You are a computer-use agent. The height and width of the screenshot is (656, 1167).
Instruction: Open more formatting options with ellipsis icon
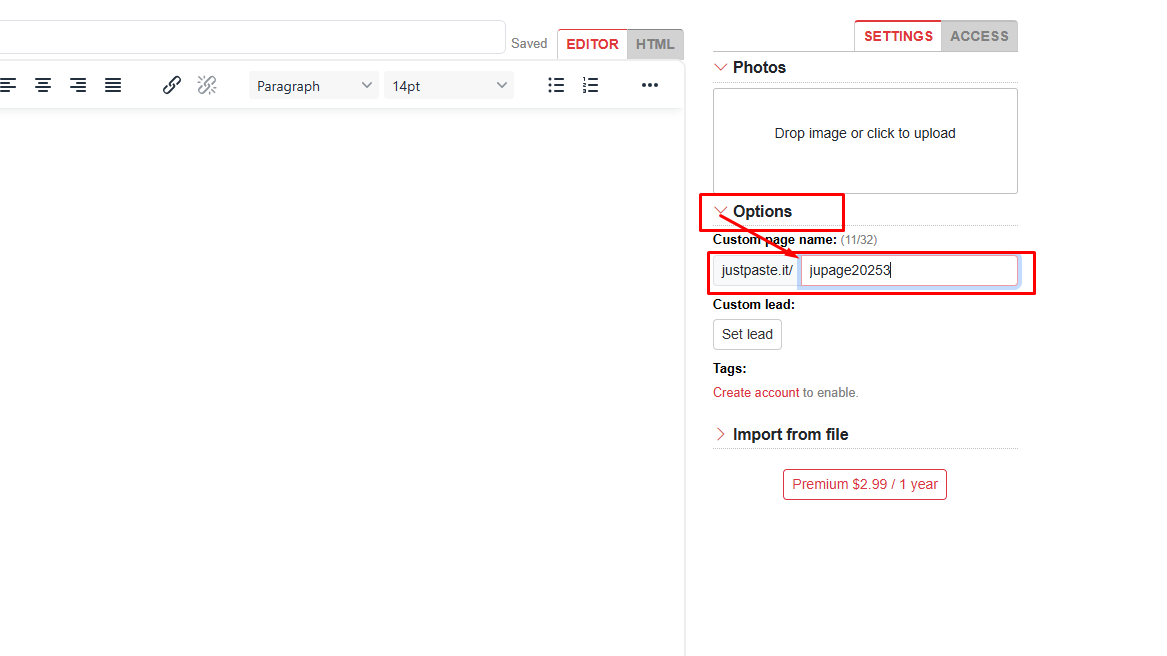pyautogui.click(x=650, y=85)
